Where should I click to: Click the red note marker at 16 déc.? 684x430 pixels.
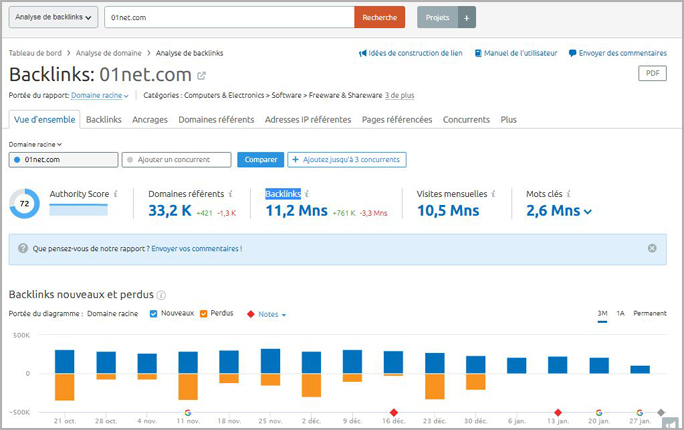393,413
